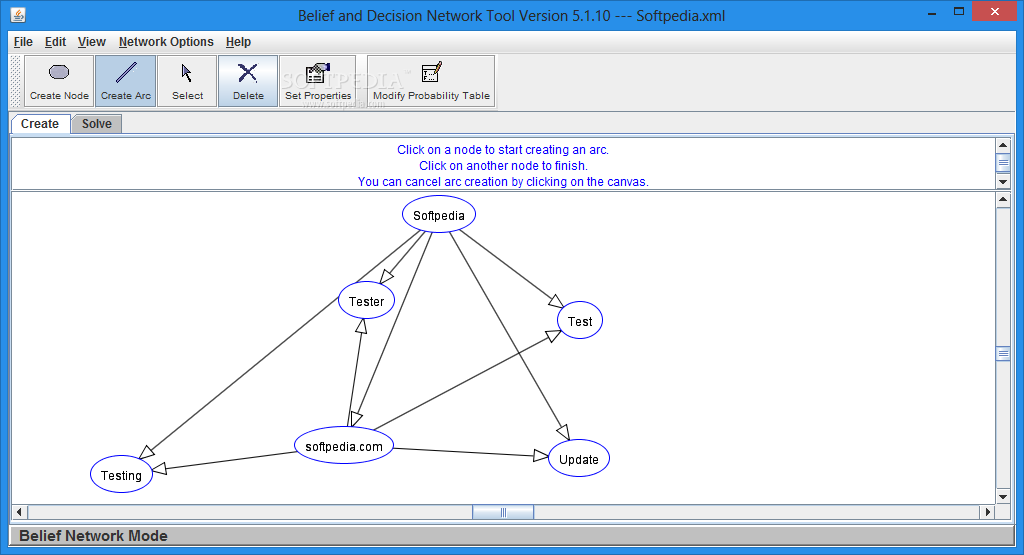Choose the Select pointer tool
1024x555 pixels.
coord(187,81)
